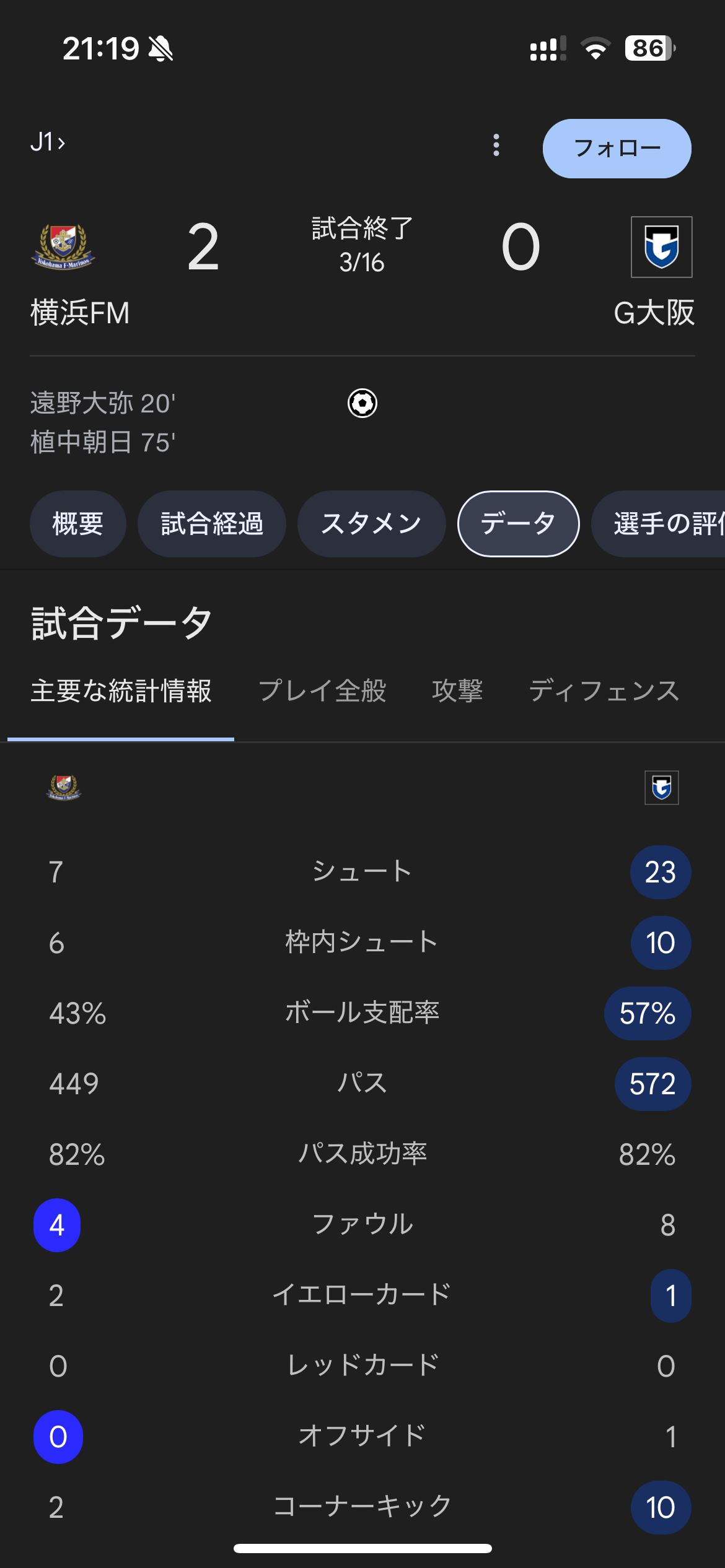This screenshot has height=1568, width=725.
Task: Open the three-dot more options menu
Action: 496,145
